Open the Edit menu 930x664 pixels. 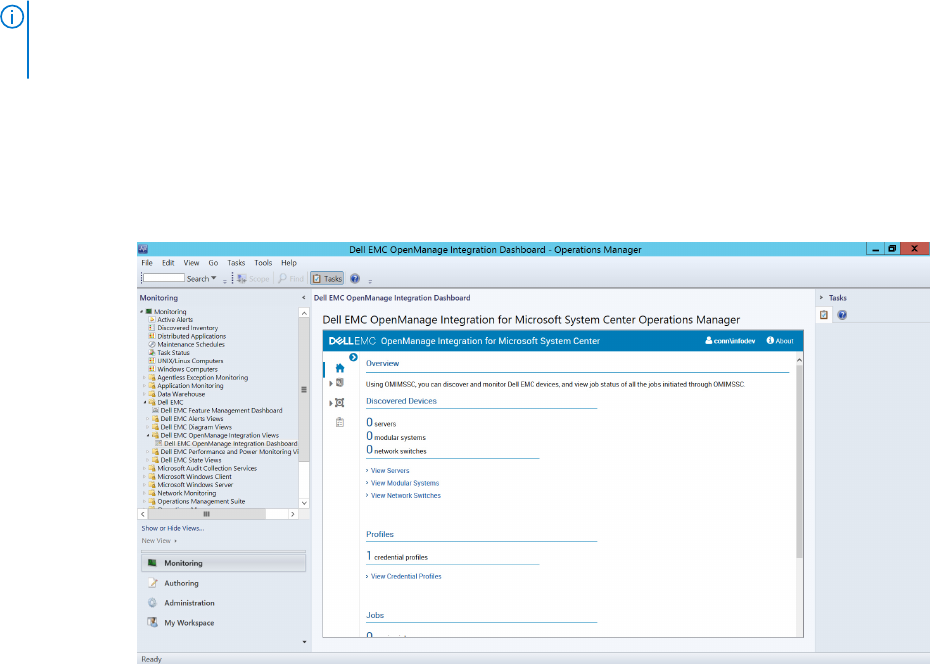(x=168, y=263)
